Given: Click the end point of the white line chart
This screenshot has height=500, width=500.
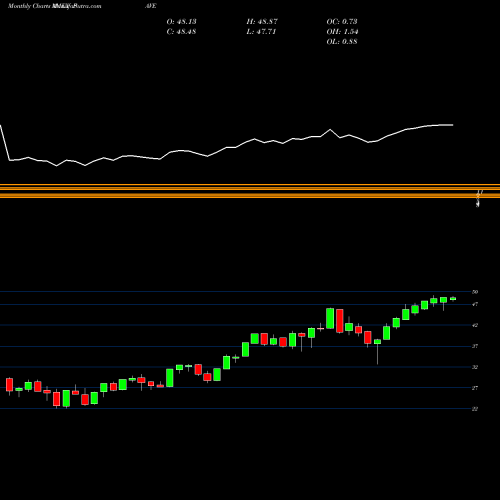Looking at the screenshot, I should click(453, 125).
